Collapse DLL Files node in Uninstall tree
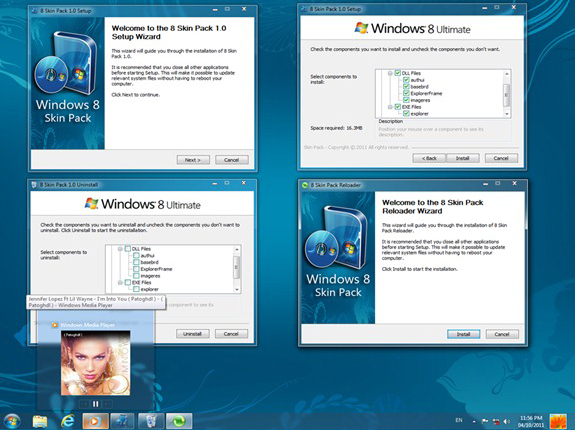The height and width of the screenshot is (430, 575). (x=120, y=249)
